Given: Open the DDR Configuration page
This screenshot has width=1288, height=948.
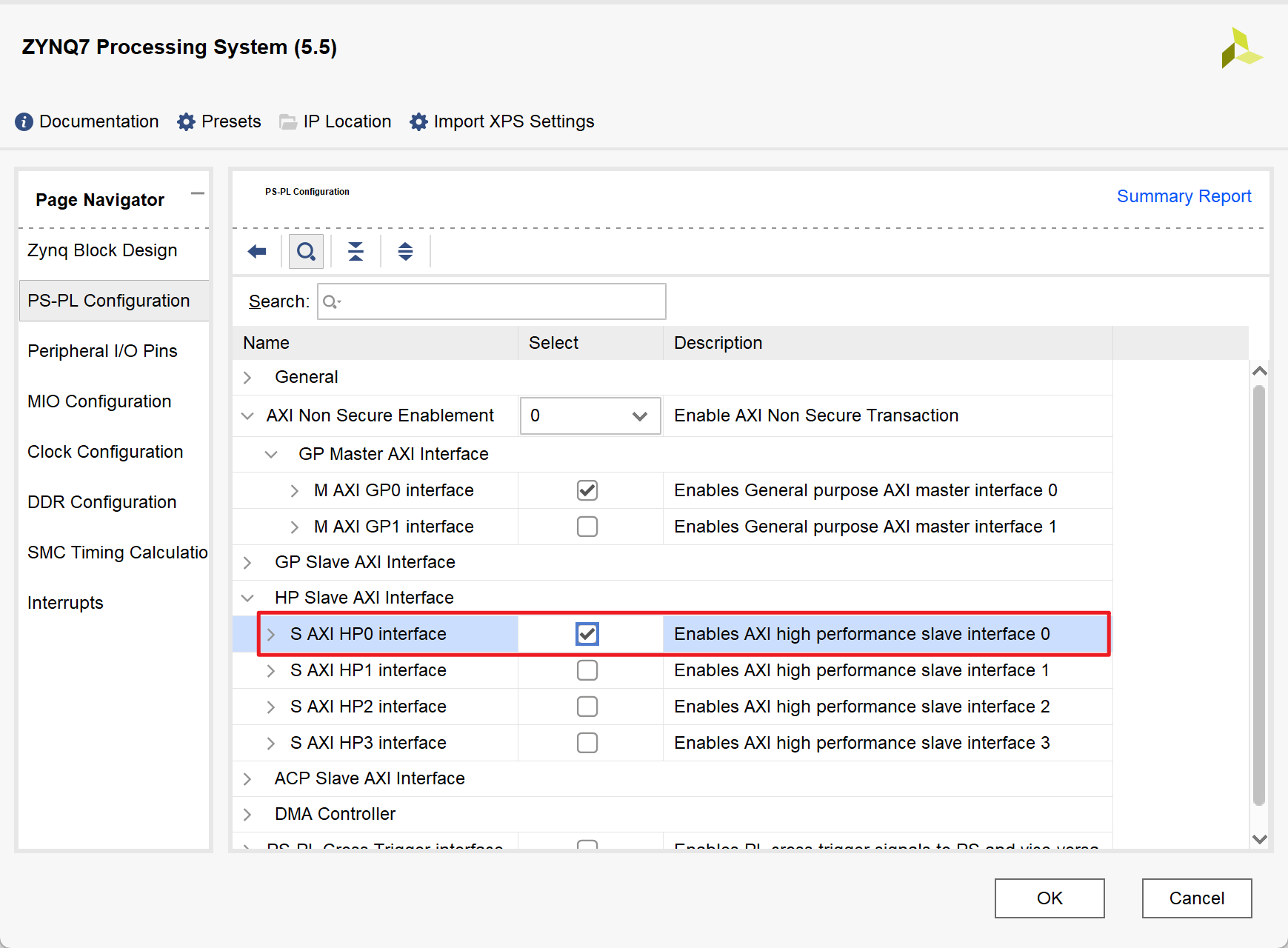Looking at the screenshot, I should (x=102, y=502).
